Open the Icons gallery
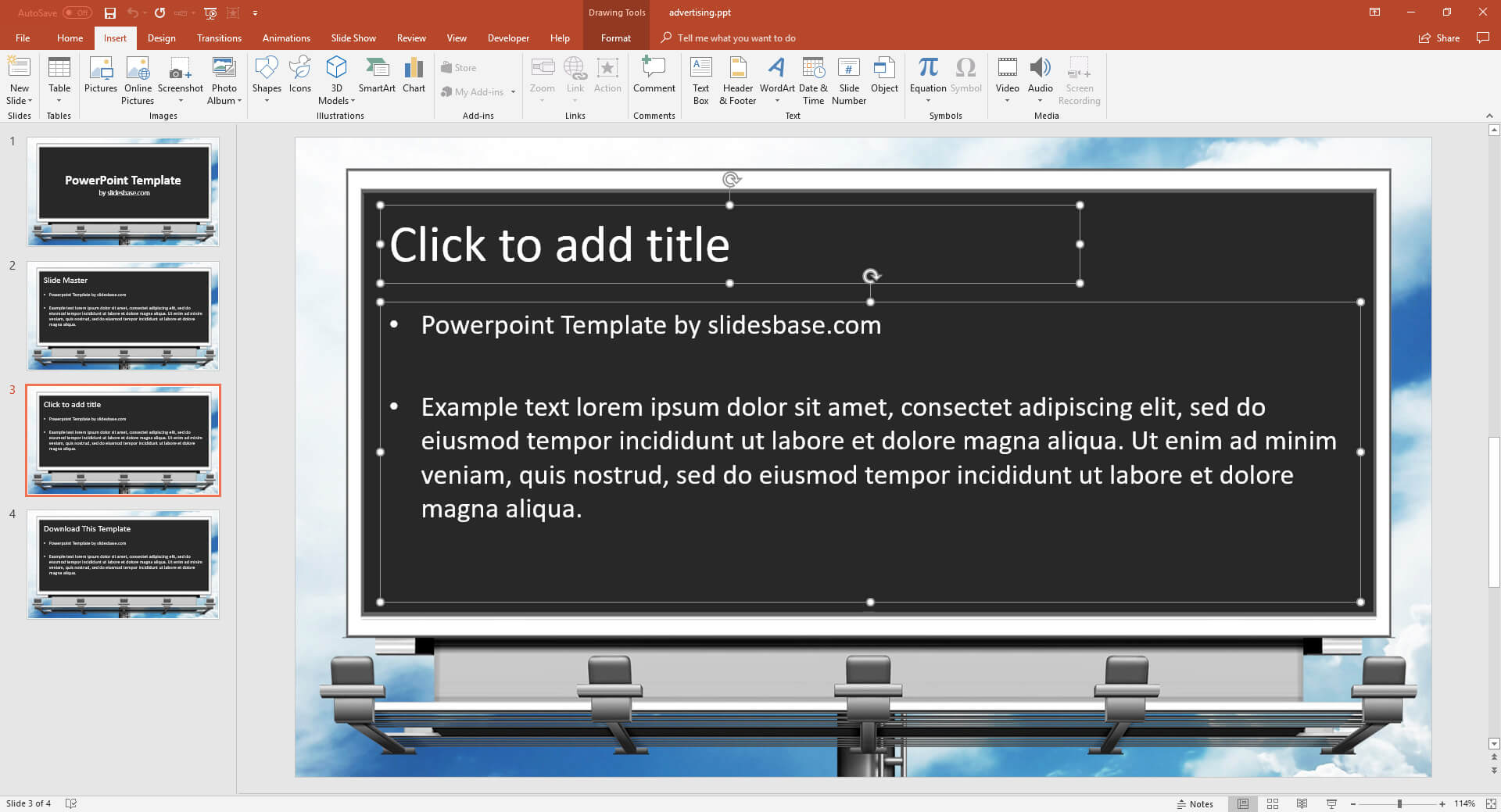The width and height of the screenshot is (1501, 812). (299, 76)
